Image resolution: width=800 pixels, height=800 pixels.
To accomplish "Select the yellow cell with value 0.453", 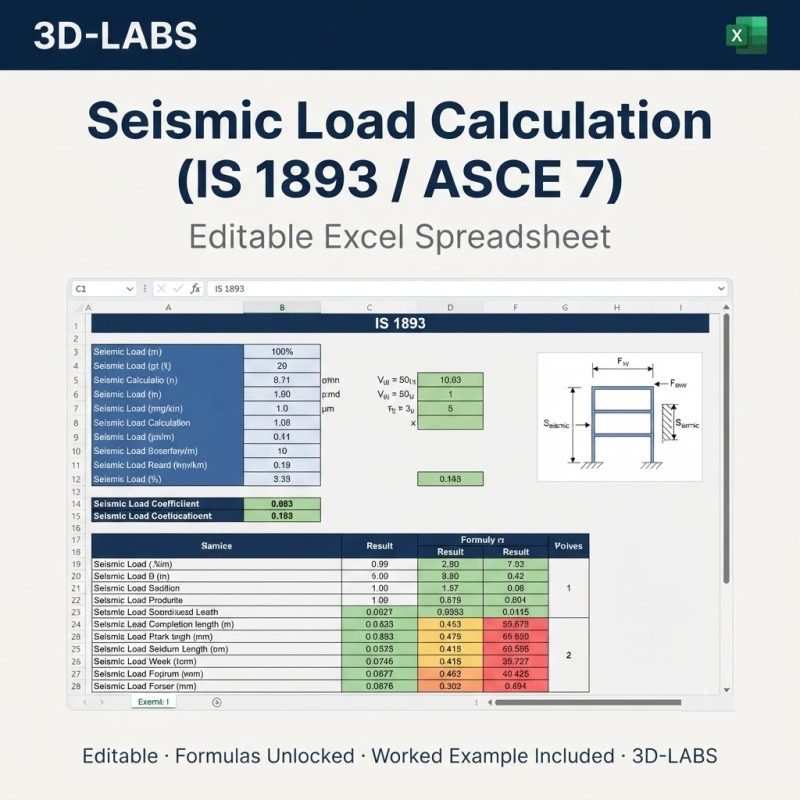I will coord(450,624).
